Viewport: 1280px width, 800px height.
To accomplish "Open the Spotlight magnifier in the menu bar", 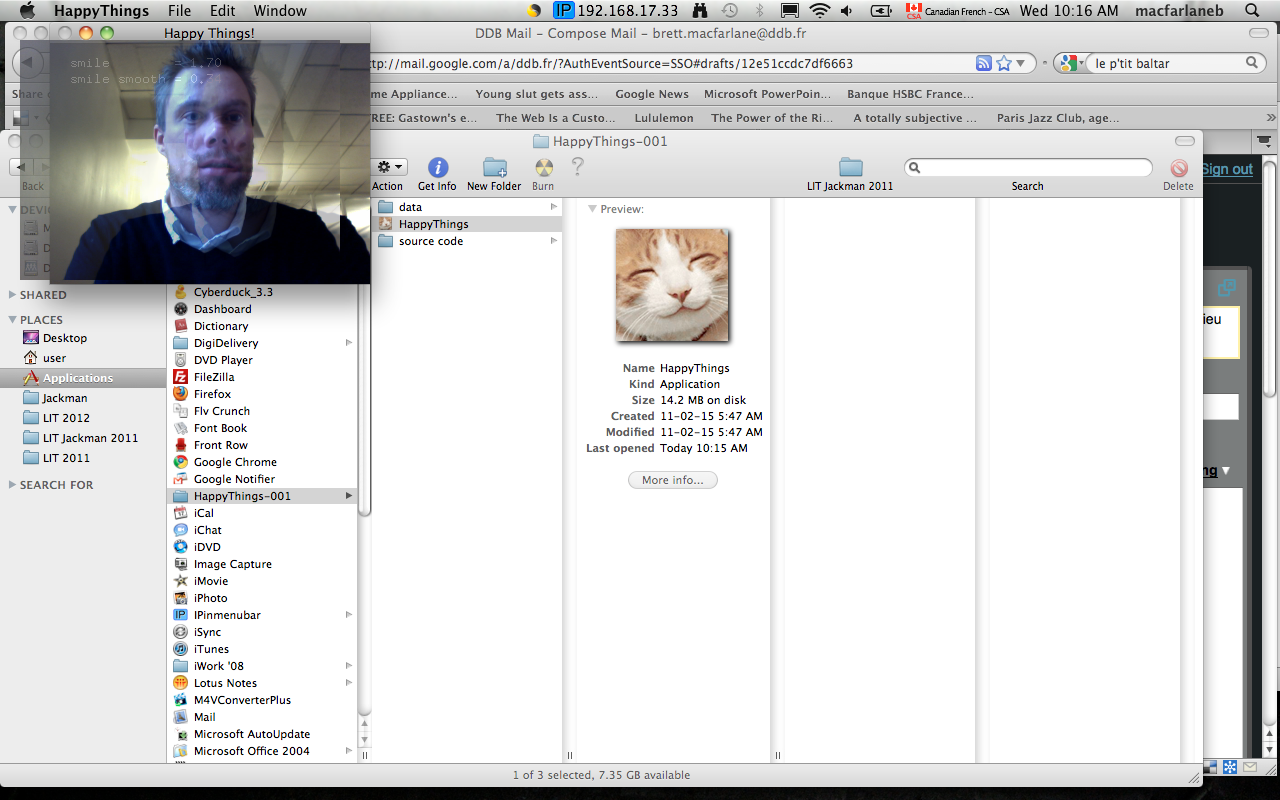I will tap(1253, 11).
